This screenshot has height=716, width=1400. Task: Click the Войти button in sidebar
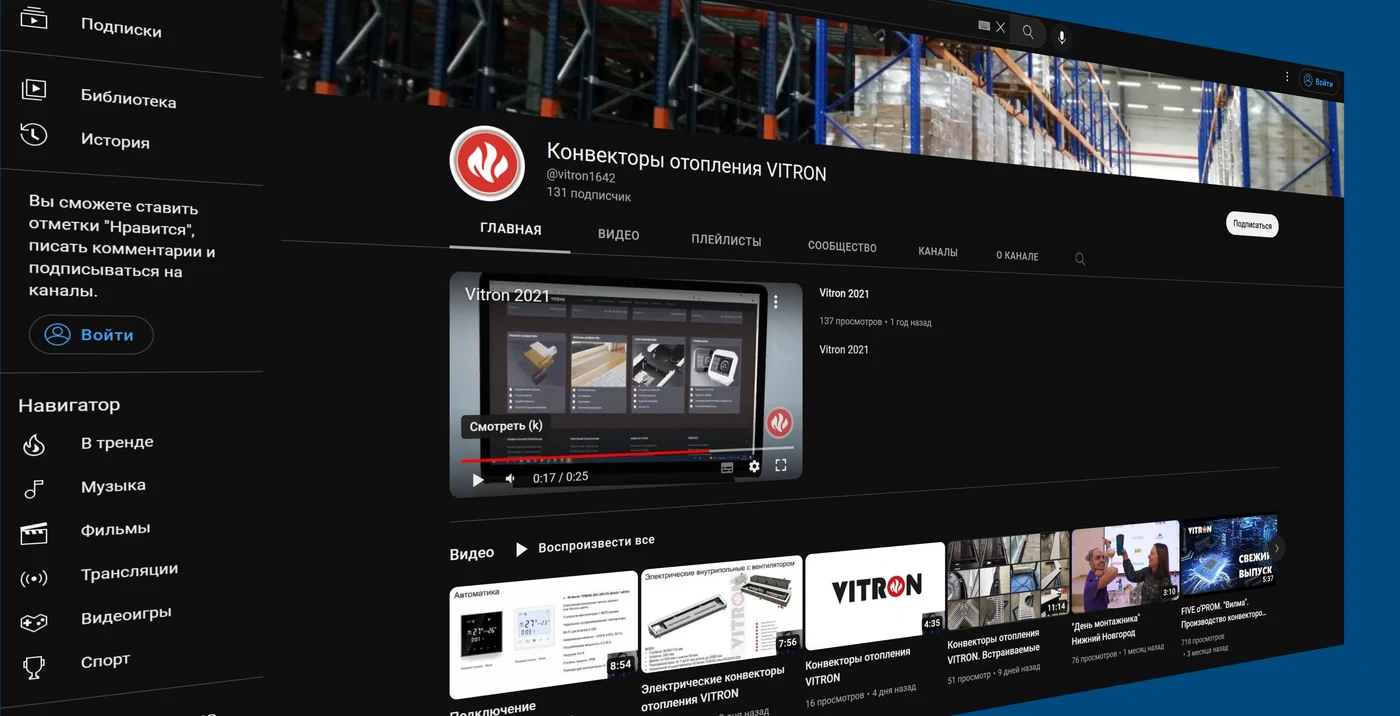91,335
